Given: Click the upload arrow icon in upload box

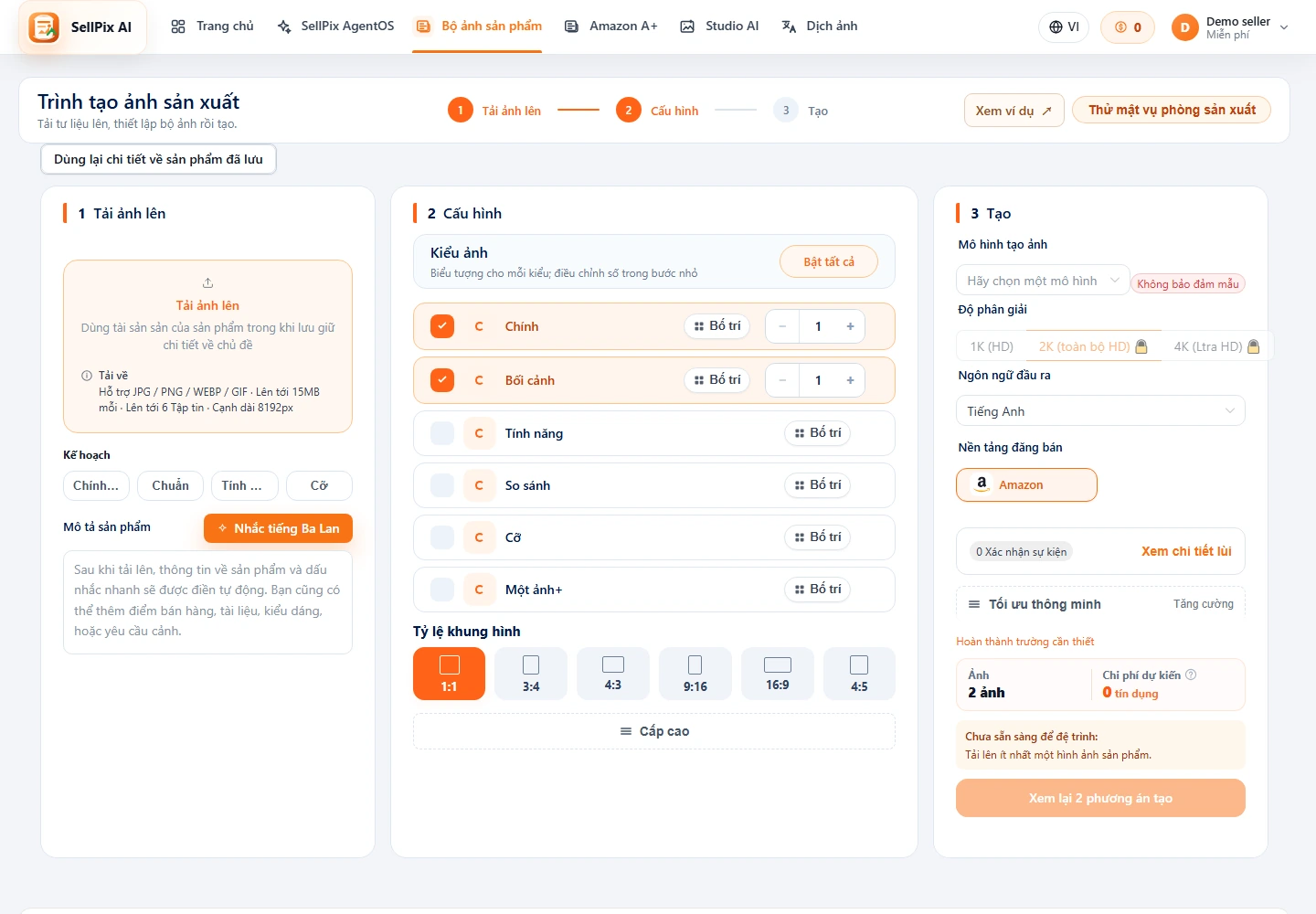Looking at the screenshot, I should tap(207, 283).
